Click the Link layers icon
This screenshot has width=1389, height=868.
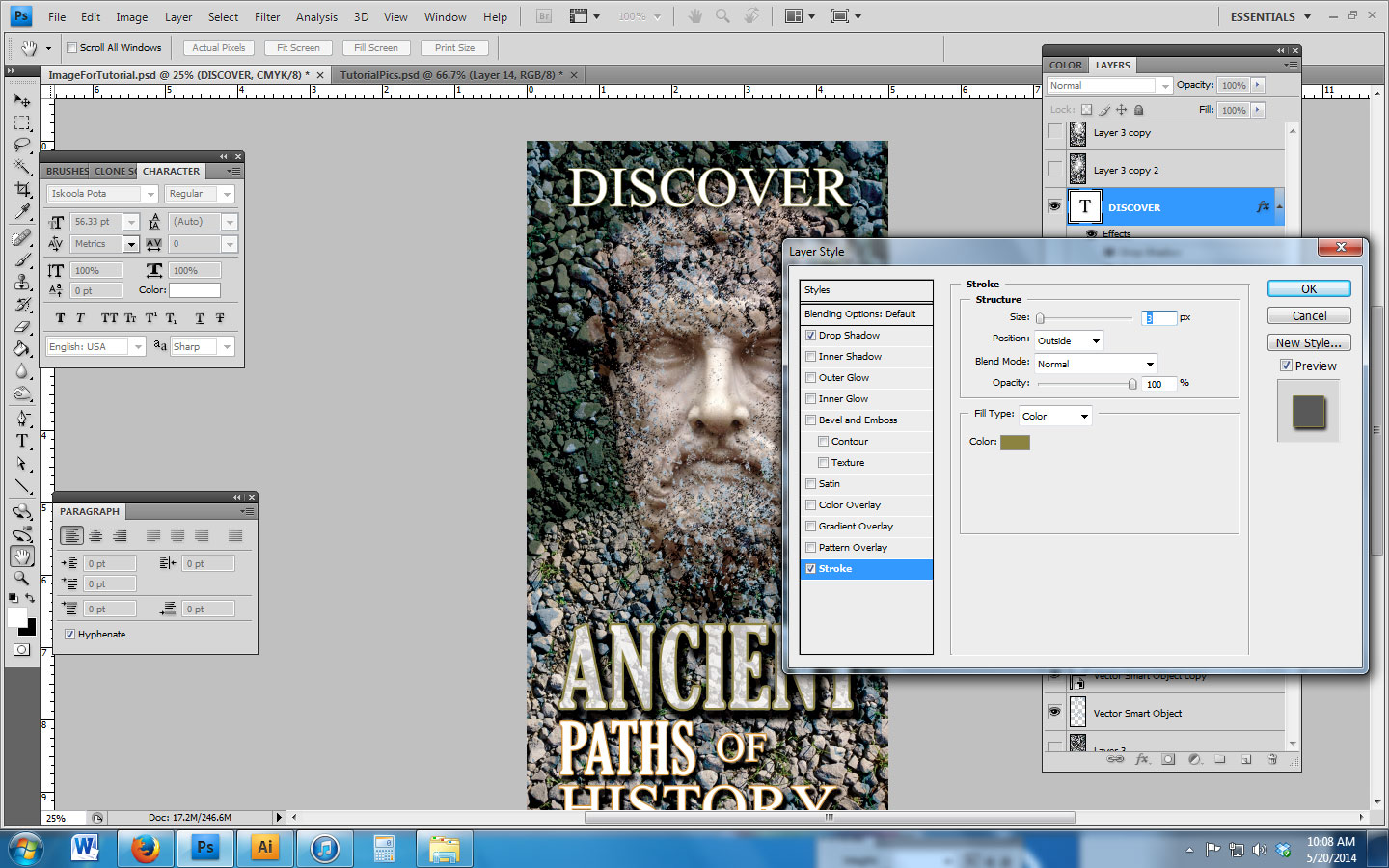click(x=1115, y=760)
